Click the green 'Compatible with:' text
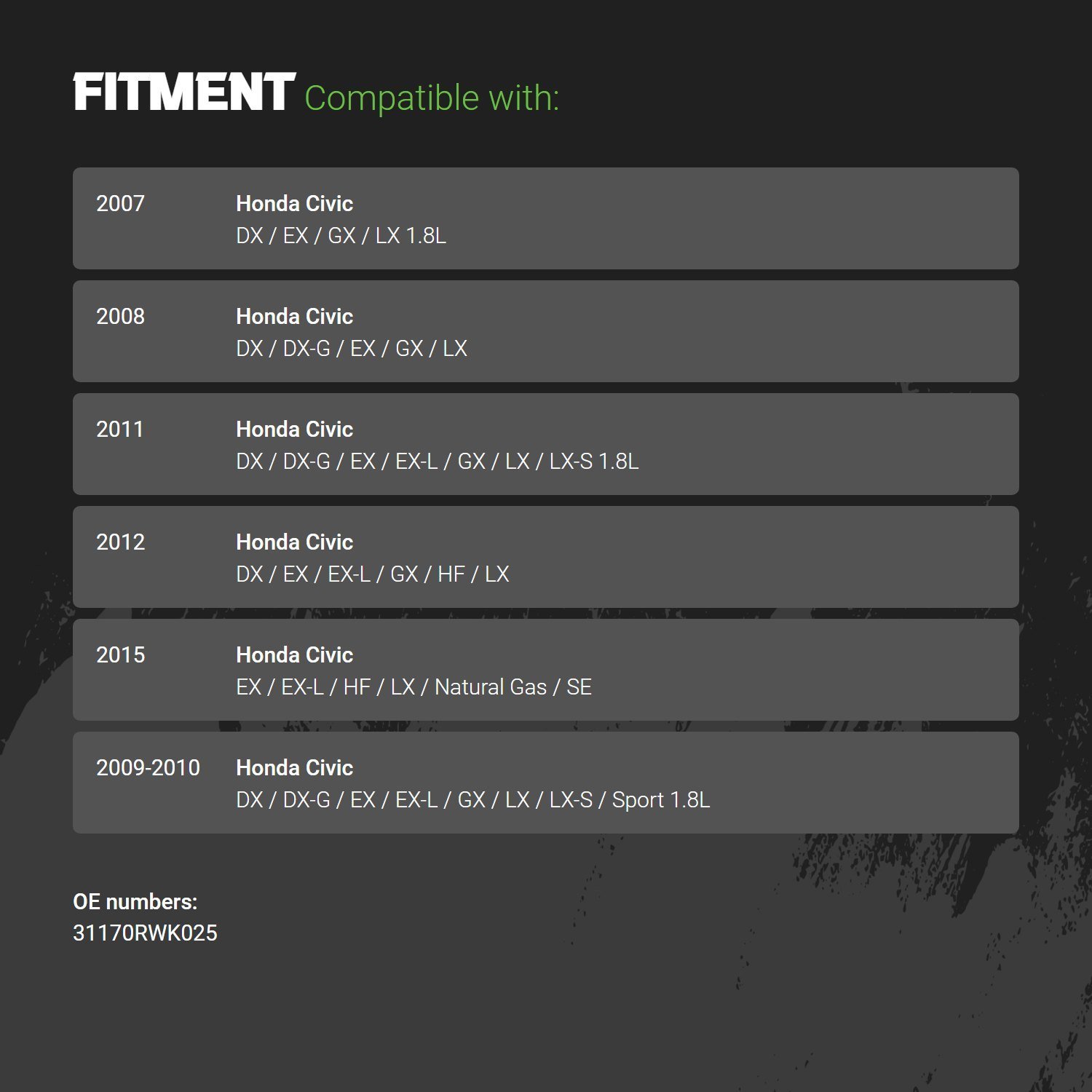This screenshot has width=1092, height=1092. point(431,98)
